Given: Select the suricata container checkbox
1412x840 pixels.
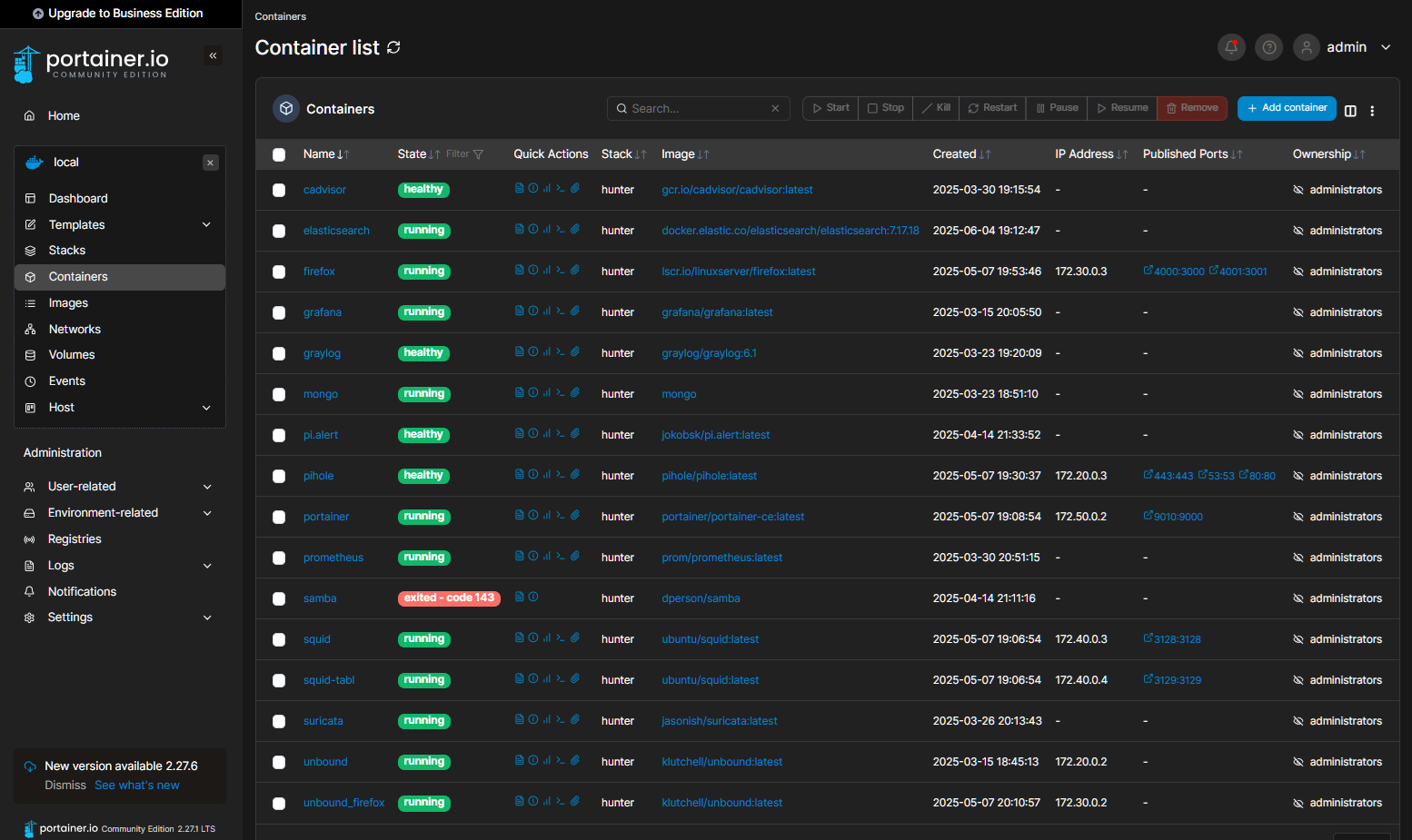Looking at the screenshot, I should [279, 721].
